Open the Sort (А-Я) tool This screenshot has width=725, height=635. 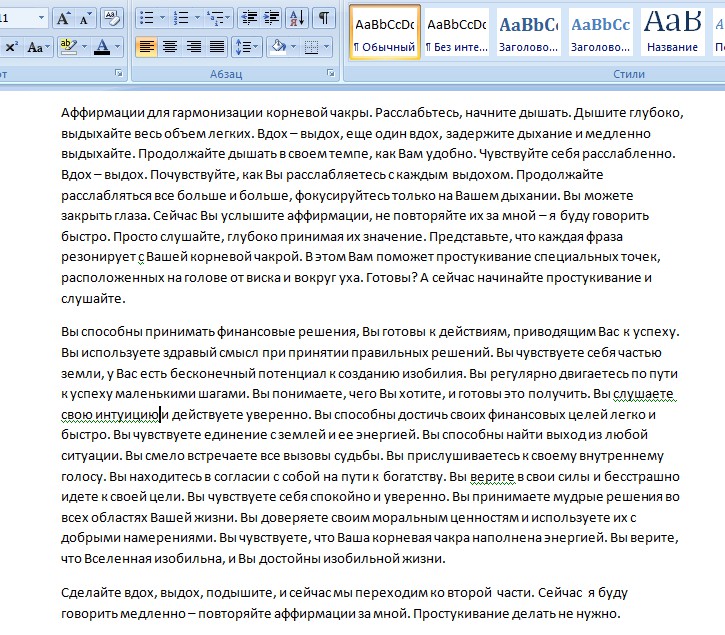(297, 18)
